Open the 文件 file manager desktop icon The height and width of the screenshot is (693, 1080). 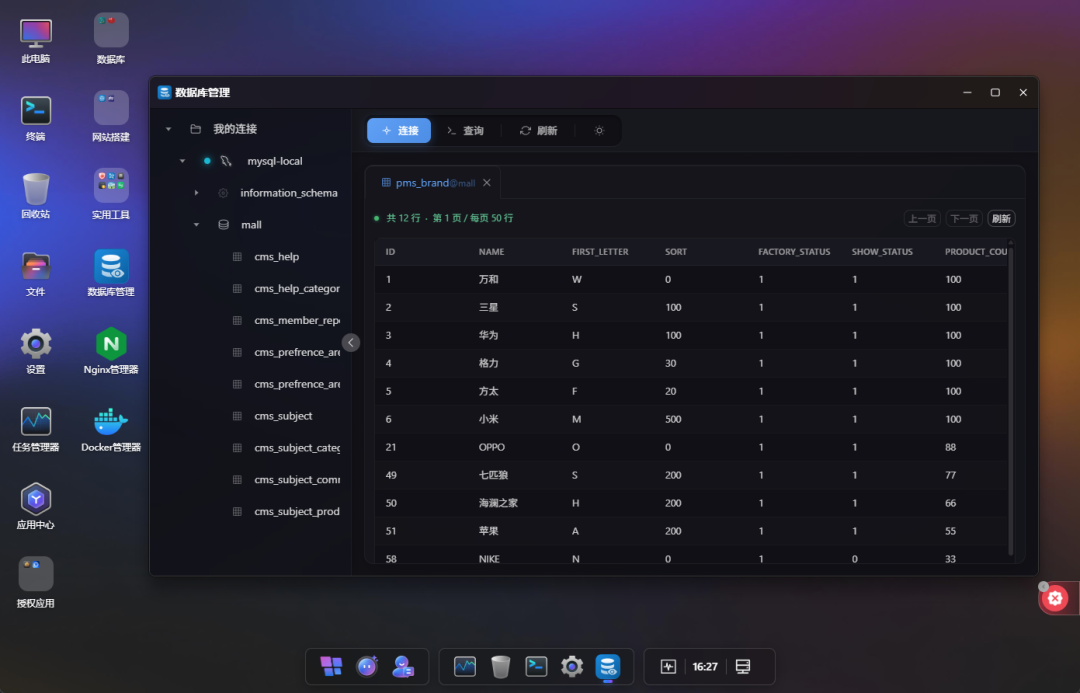pyautogui.click(x=36, y=273)
